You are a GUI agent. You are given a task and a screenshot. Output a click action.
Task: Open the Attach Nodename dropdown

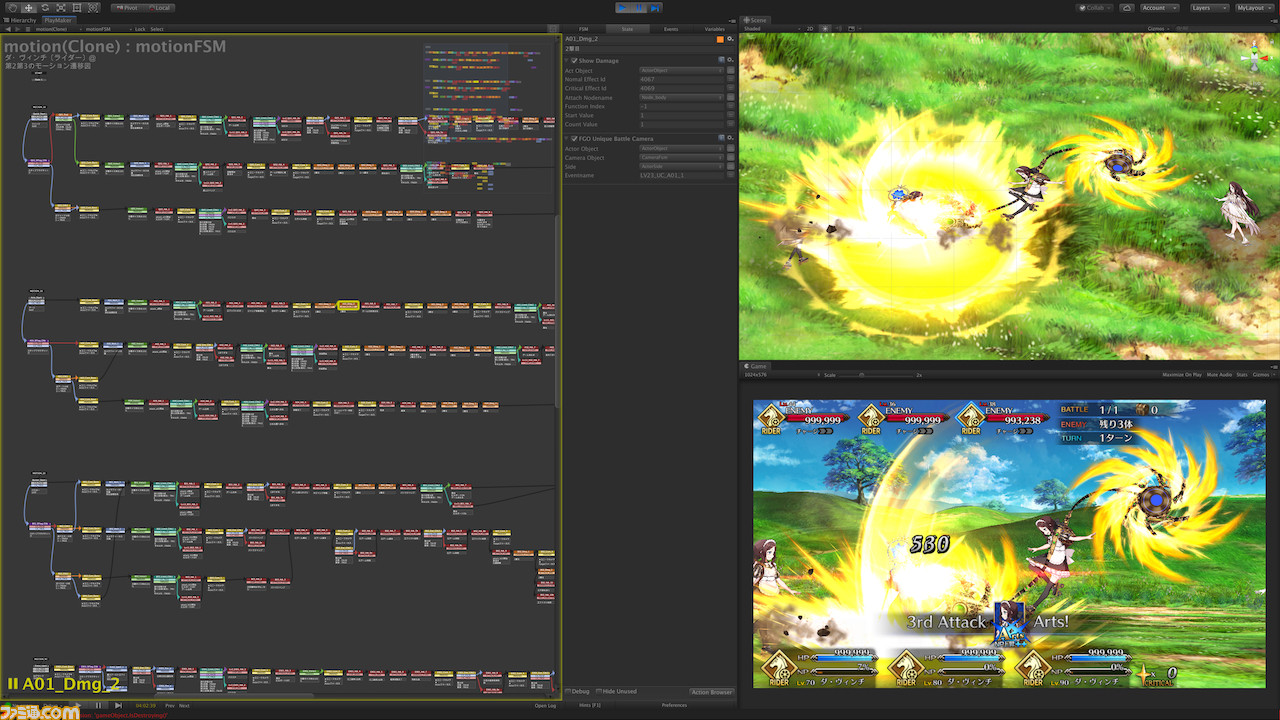pos(681,97)
